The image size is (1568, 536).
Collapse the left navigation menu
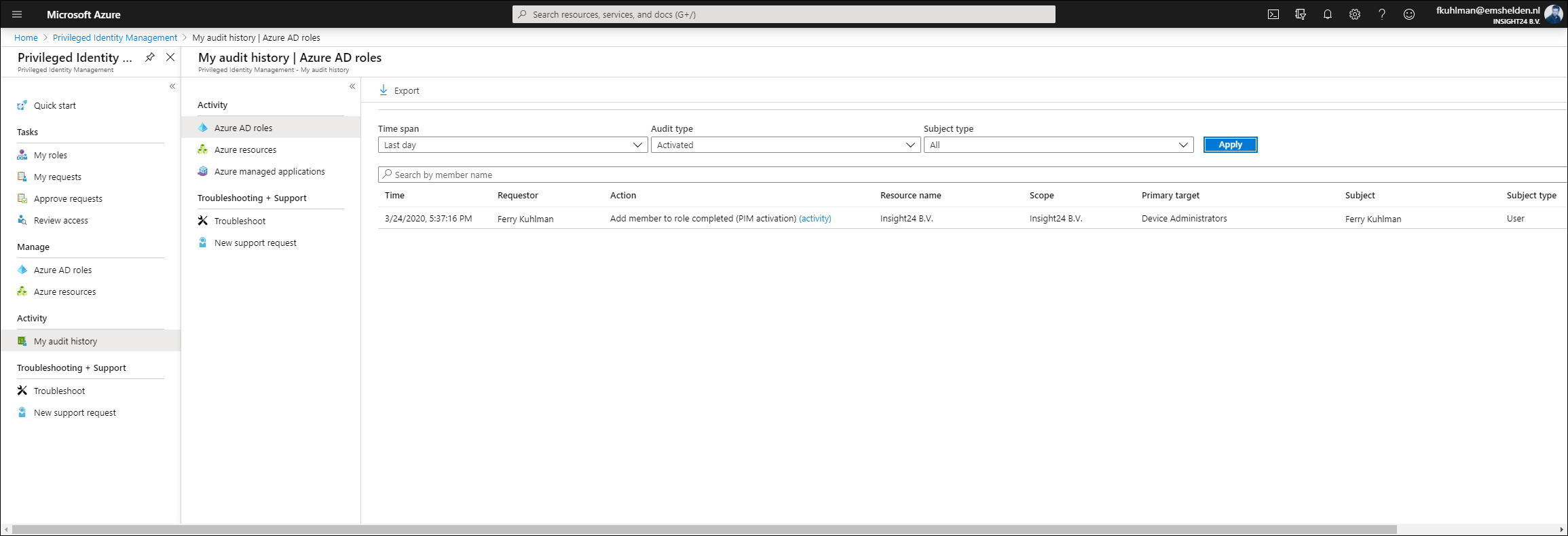172,86
